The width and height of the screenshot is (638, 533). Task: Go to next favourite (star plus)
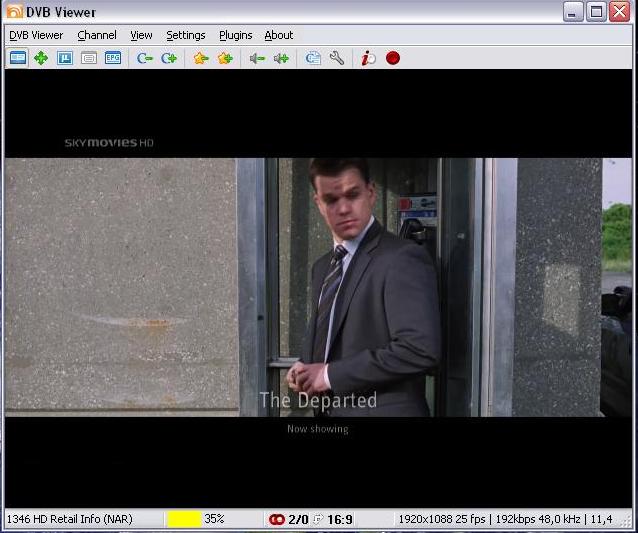[225, 58]
